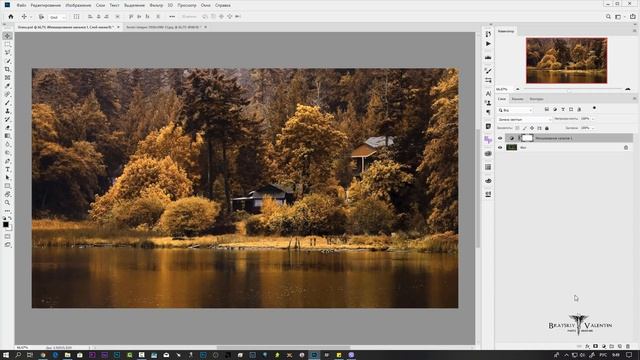Toggle shape layer filter in Layers panel
Image resolution: width=640 pixels, height=360 pixels.
tap(571, 109)
